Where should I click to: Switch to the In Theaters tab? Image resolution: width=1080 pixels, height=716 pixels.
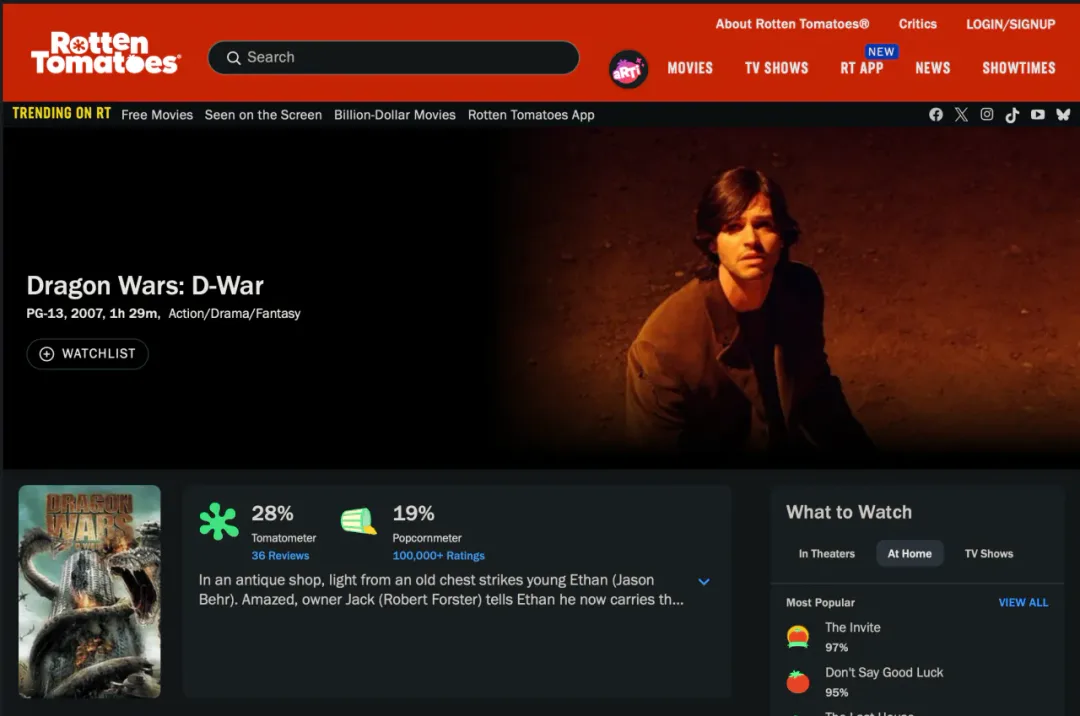(827, 554)
